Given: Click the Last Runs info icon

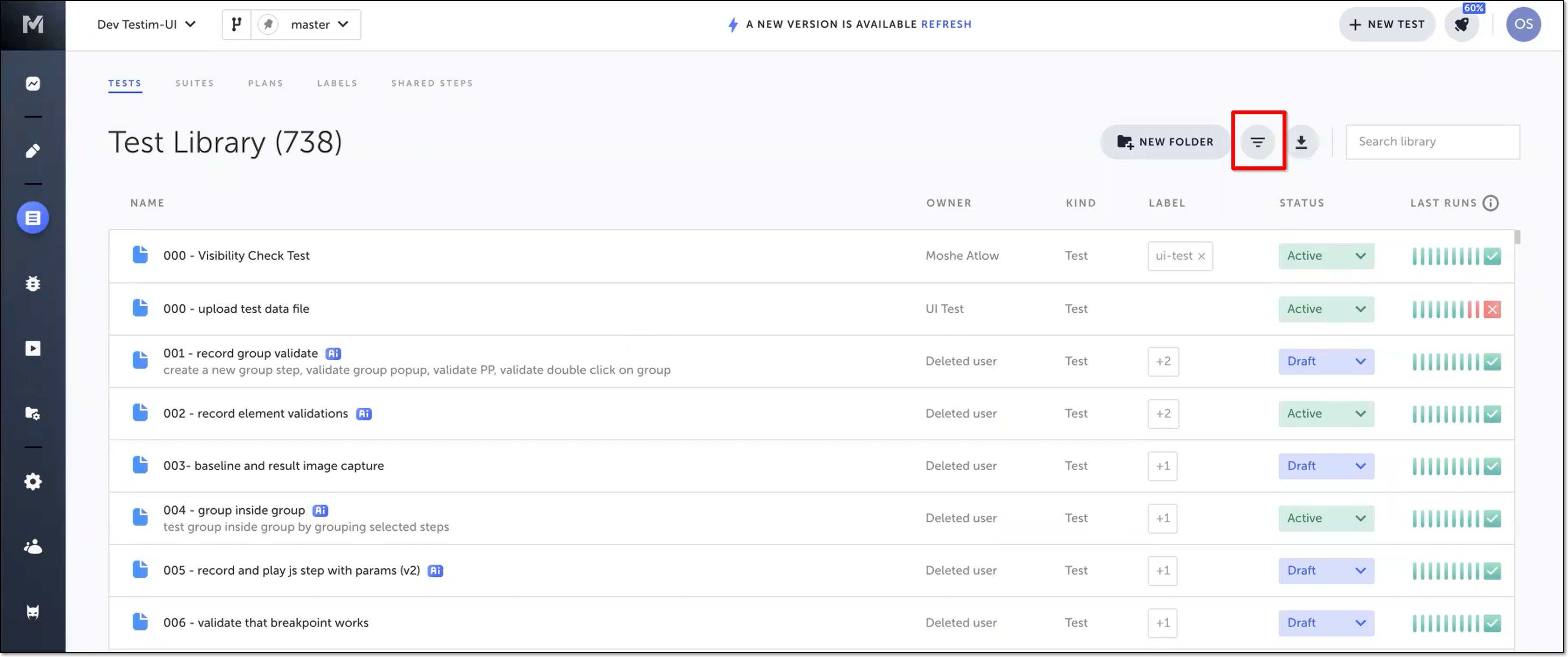Looking at the screenshot, I should (1490, 203).
